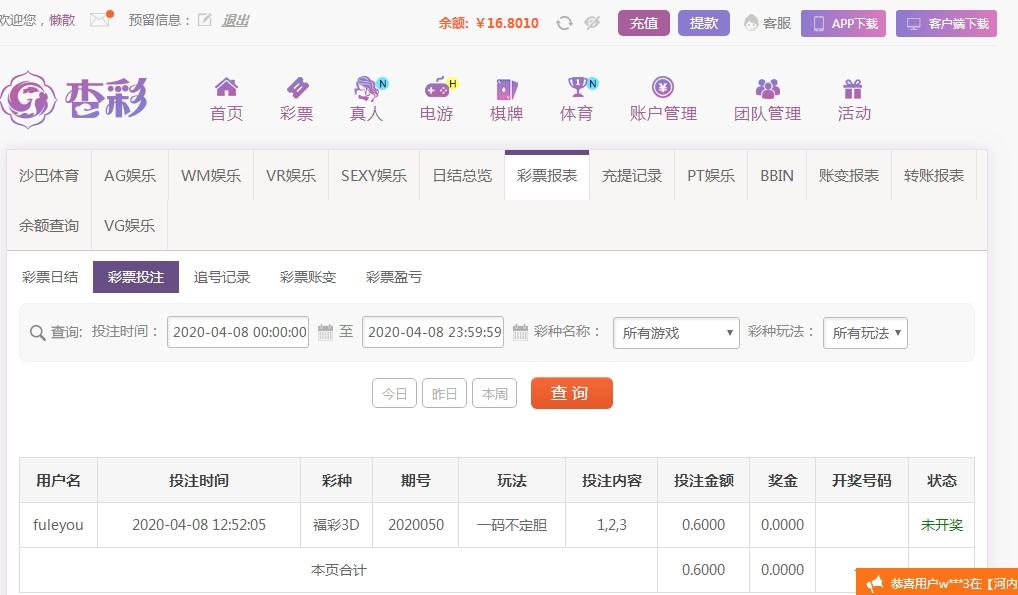This screenshot has height=595, width=1018.
Task: Switch to 充提记录 tab
Action: [x=632, y=175]
